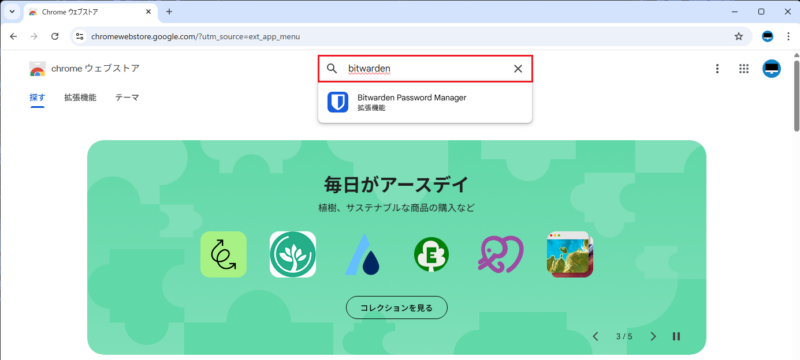Image resolution: width=800 pixels, height=360 pixels.
Task: Select the 探す tab
Action: point(37,97)
